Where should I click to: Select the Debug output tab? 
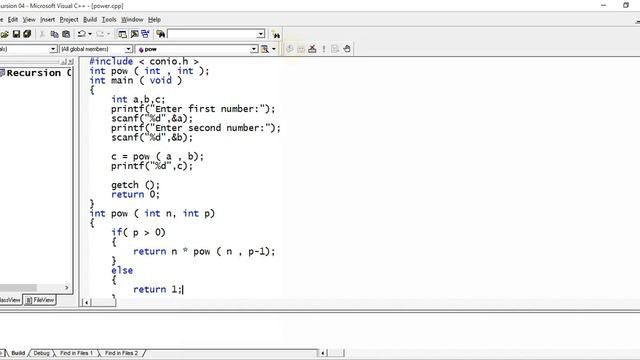point(41,353)
